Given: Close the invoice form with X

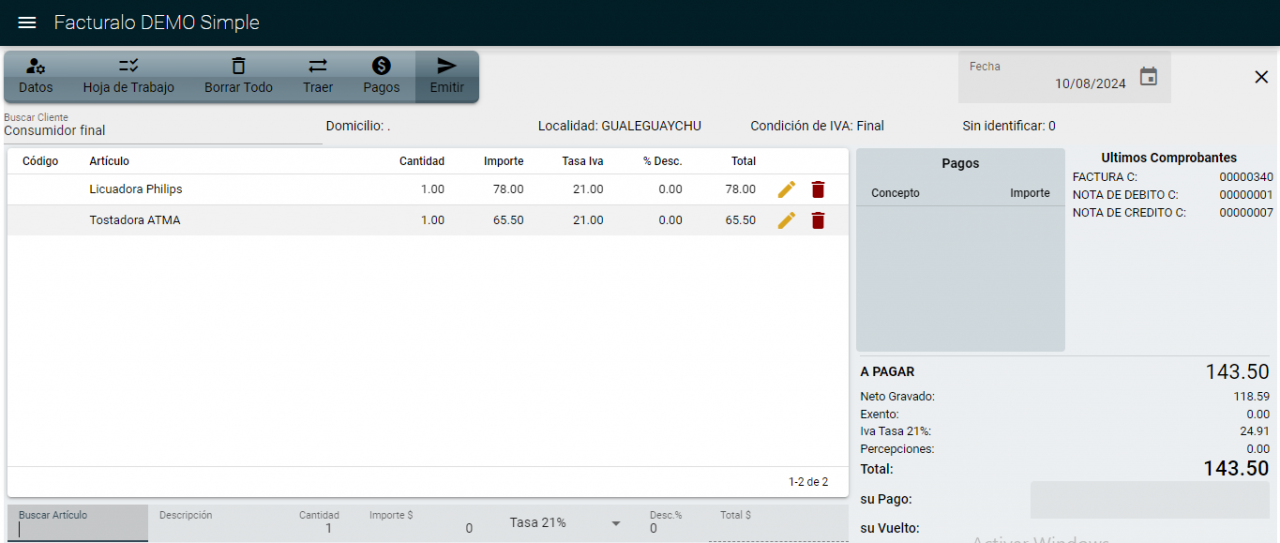Looking at the screenshot, I should point(1261,77).
